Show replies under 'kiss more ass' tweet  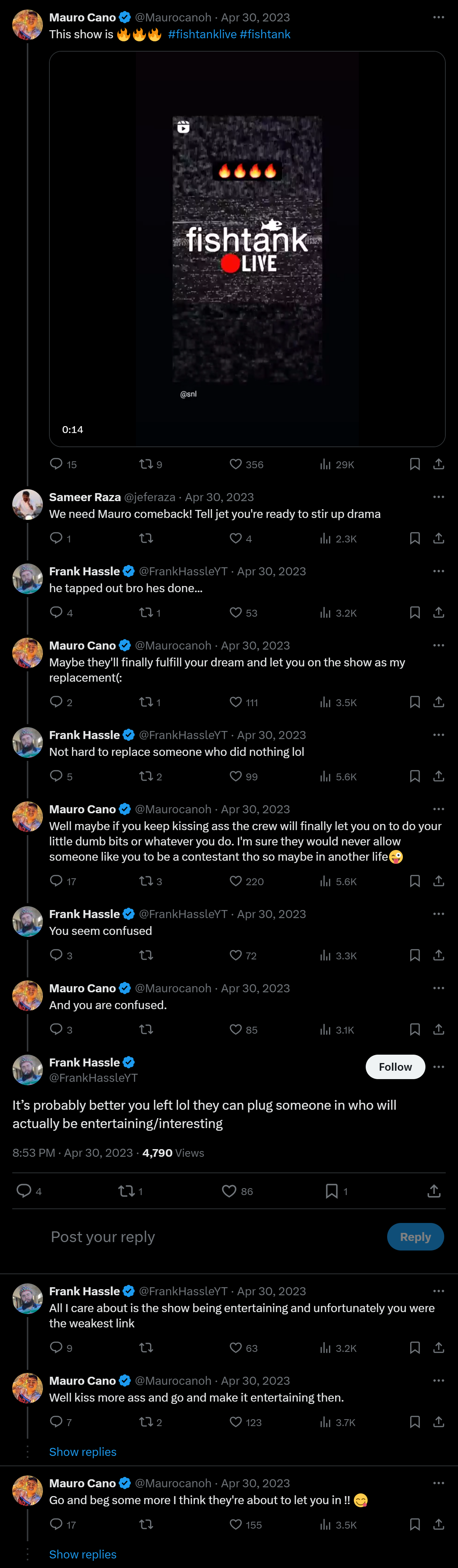point(83,1451)
